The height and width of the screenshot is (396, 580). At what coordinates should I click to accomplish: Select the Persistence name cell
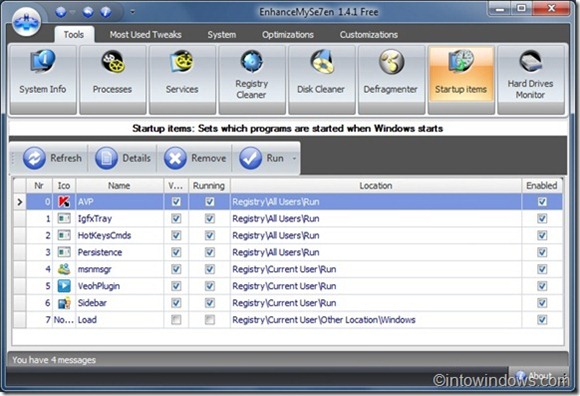[x=119, y=252]
